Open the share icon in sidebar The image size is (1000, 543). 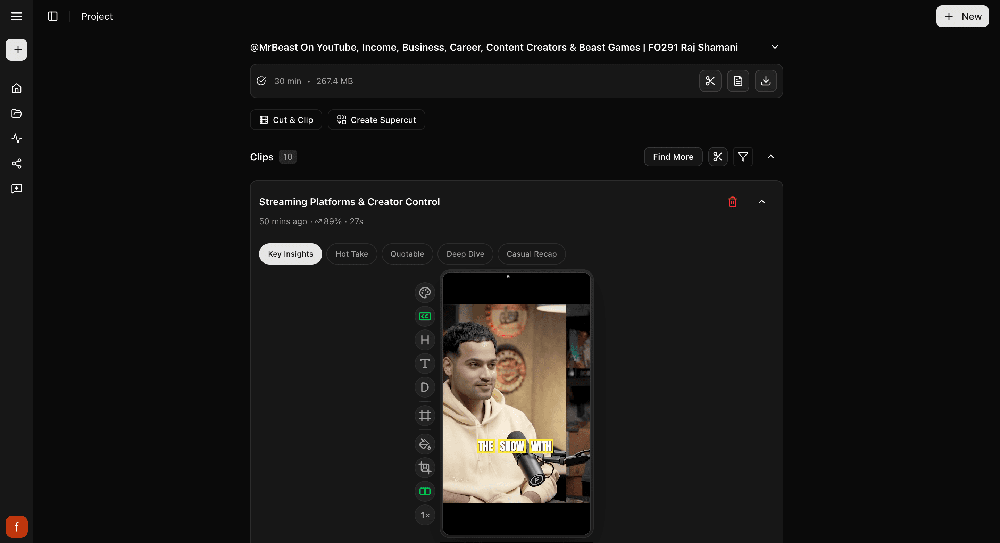[x=17, y=163]
